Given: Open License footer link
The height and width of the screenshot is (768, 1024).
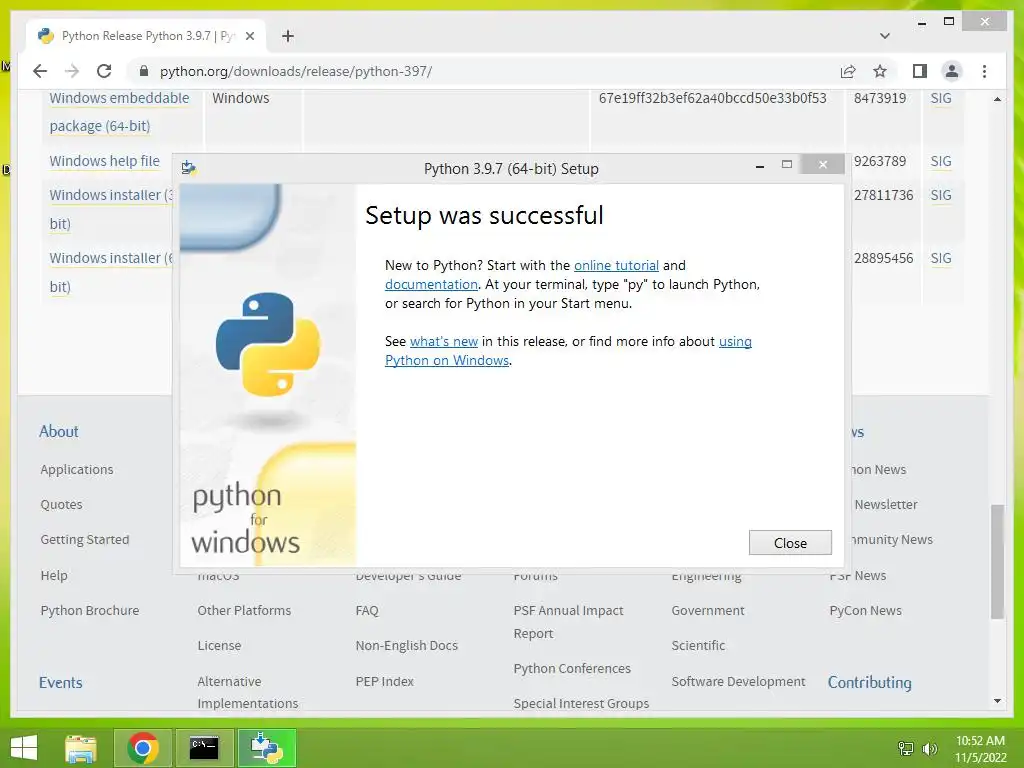Looking at the screenshot, I should (219, 645).
